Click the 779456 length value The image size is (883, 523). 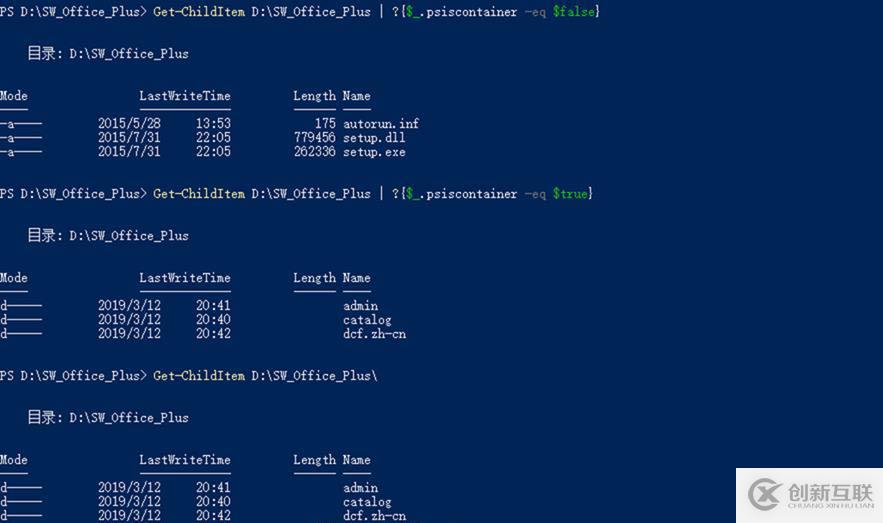(x=315, y=138)
